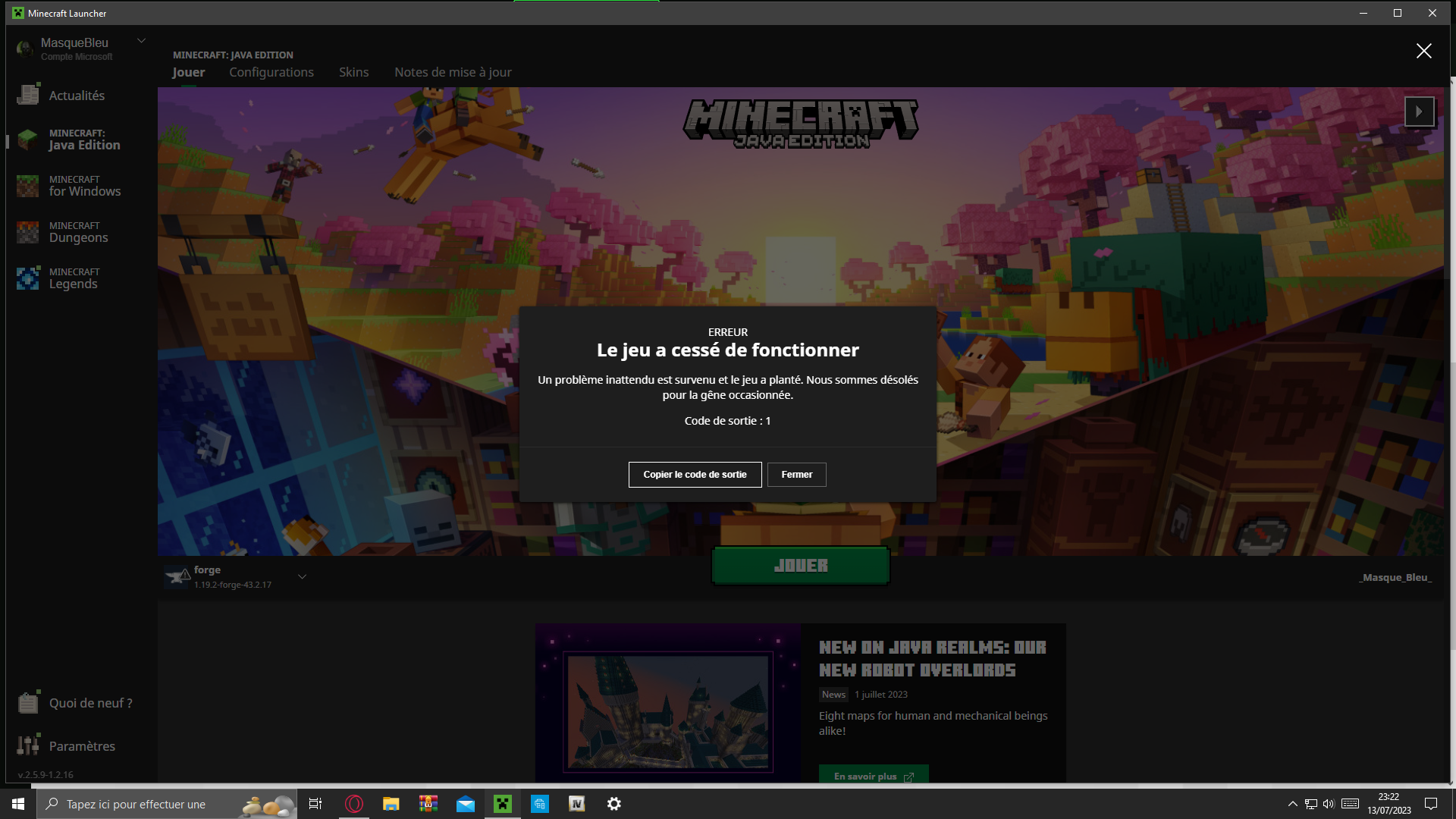
Task: Click the forge anvil configuration icon
Action: [x=177, y=577]
